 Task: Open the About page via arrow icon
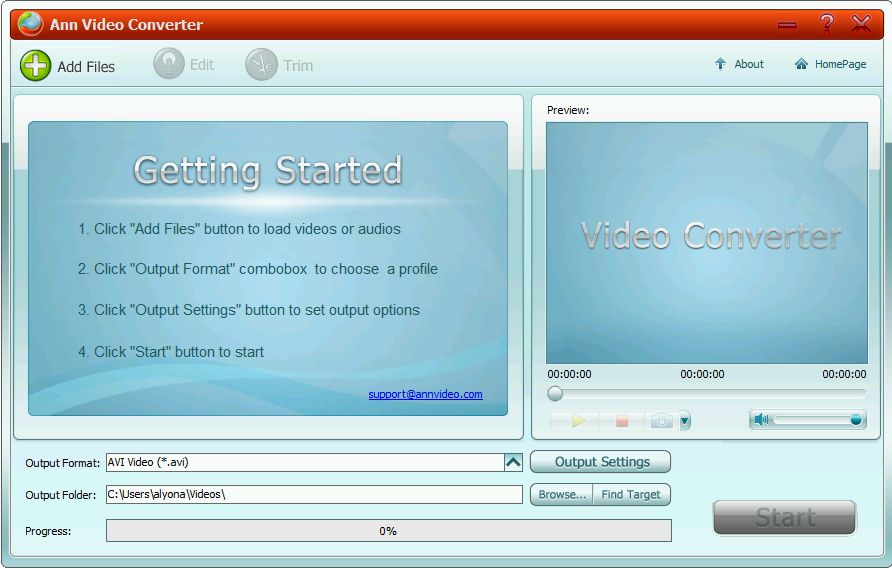pyautogui.click(x=720, y=64)
